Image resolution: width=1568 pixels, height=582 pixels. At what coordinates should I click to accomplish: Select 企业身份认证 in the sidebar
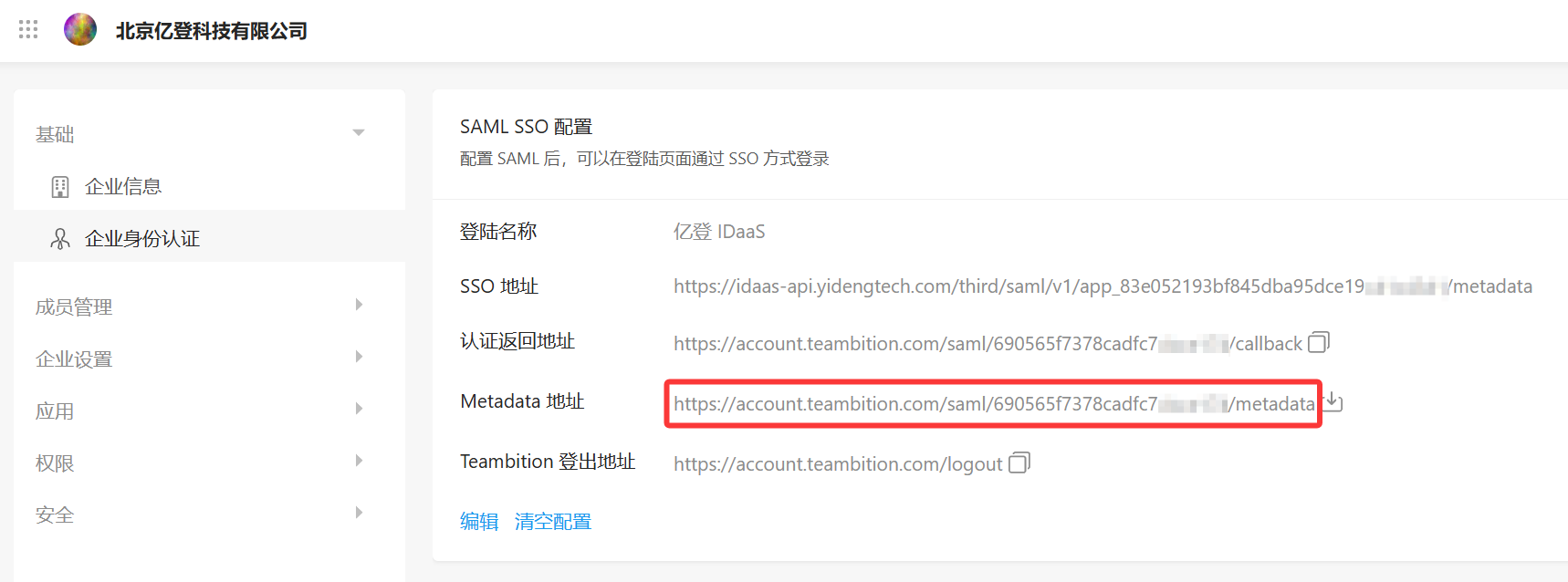point(142,239)
